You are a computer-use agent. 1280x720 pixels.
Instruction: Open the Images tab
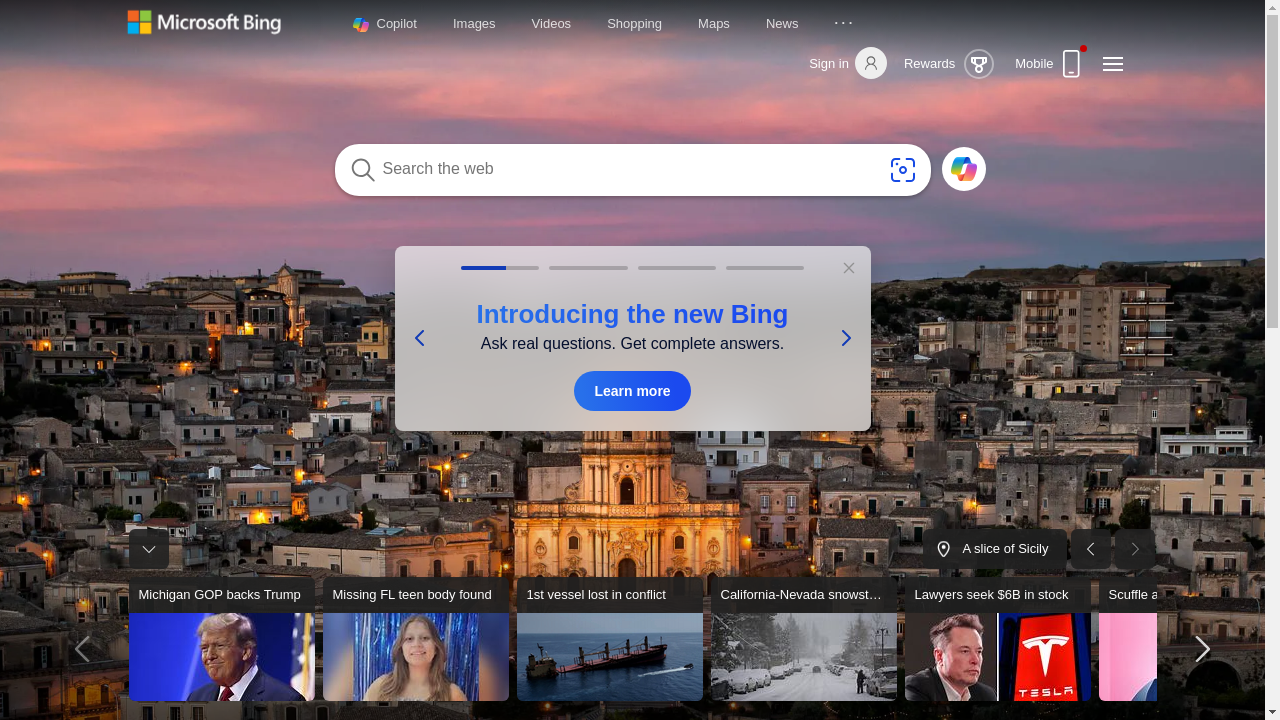pos(474,24)
